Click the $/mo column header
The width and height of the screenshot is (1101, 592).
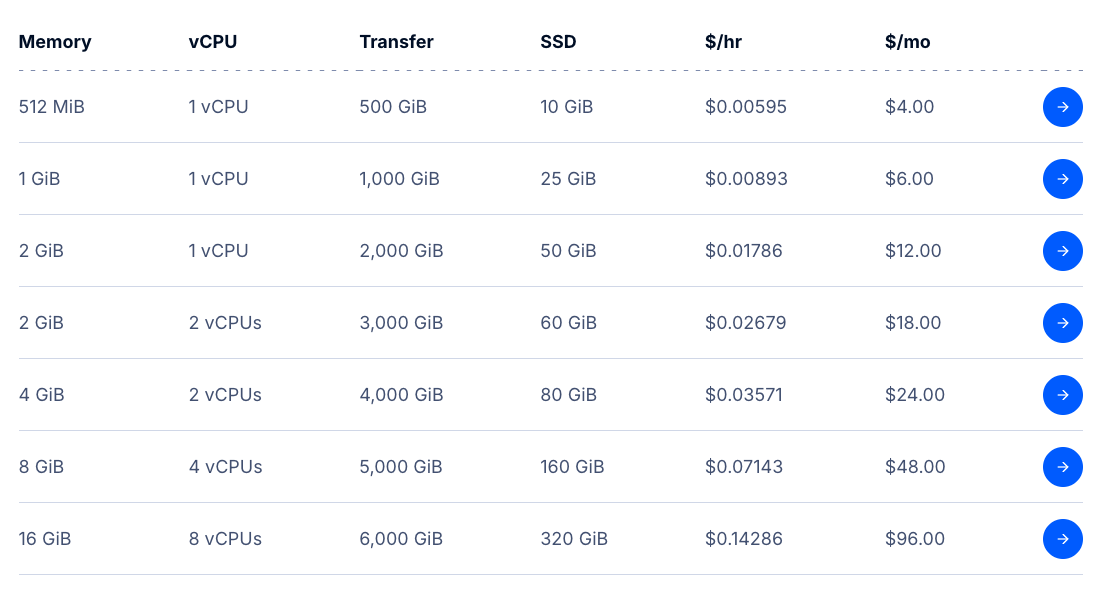[x=907, y=42]
